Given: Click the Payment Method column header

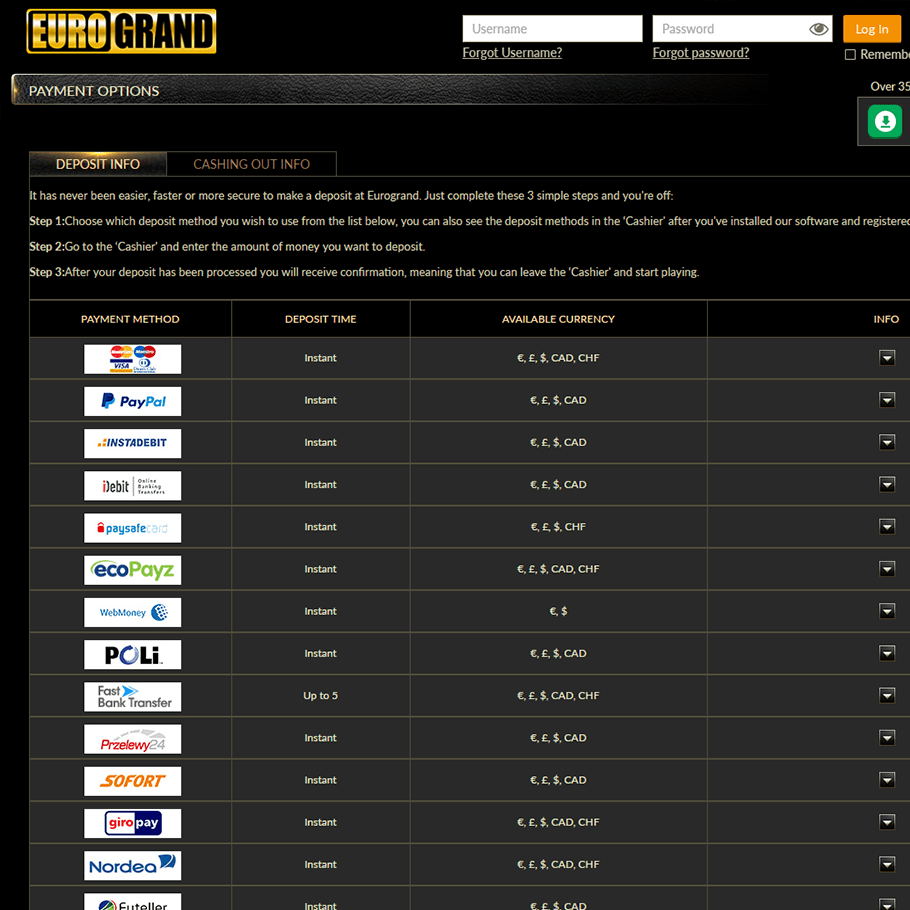Looking at the screenshot, I should [x=130, y=319].
